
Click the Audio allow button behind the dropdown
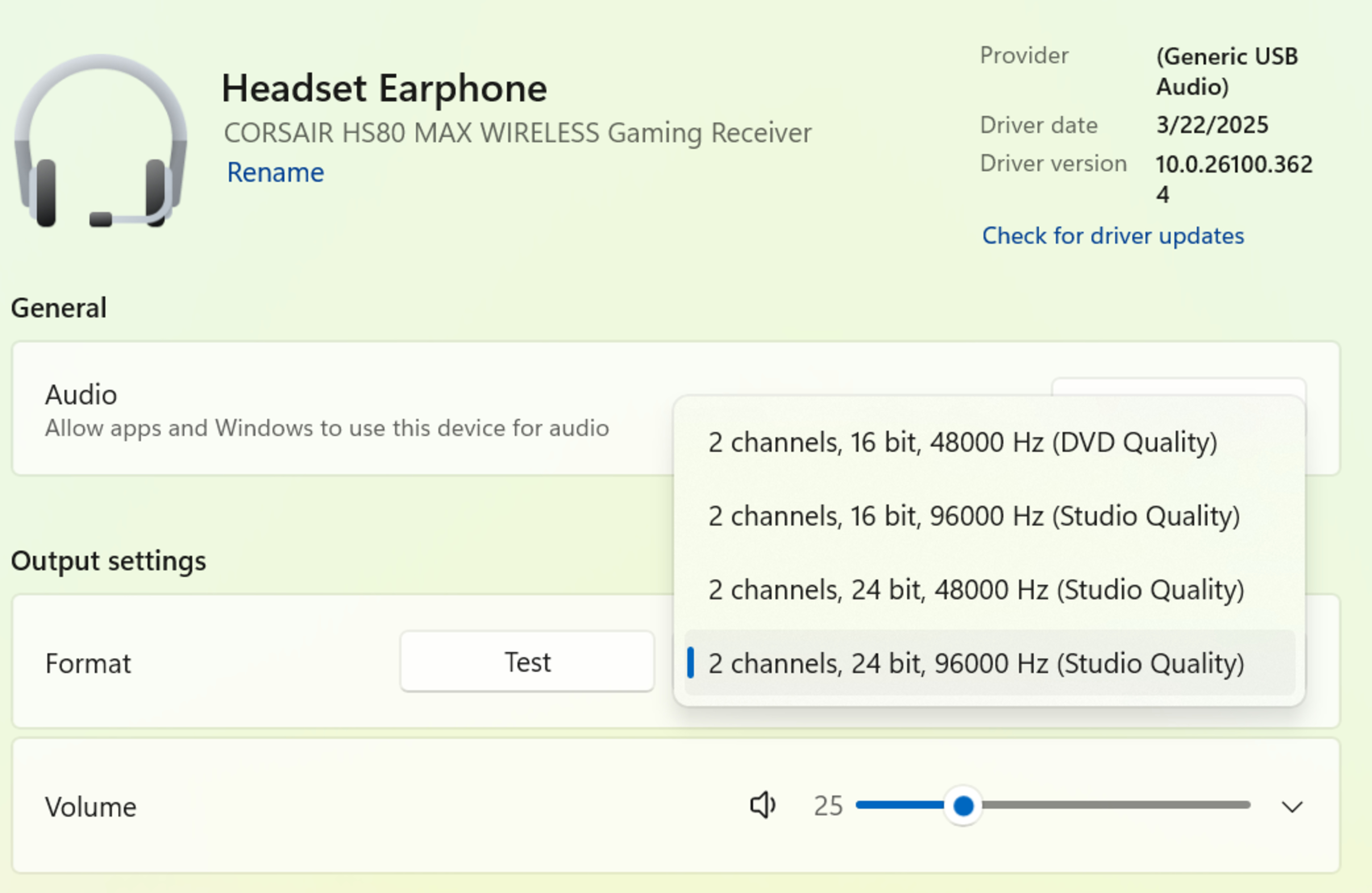(x=1178, y=387)
